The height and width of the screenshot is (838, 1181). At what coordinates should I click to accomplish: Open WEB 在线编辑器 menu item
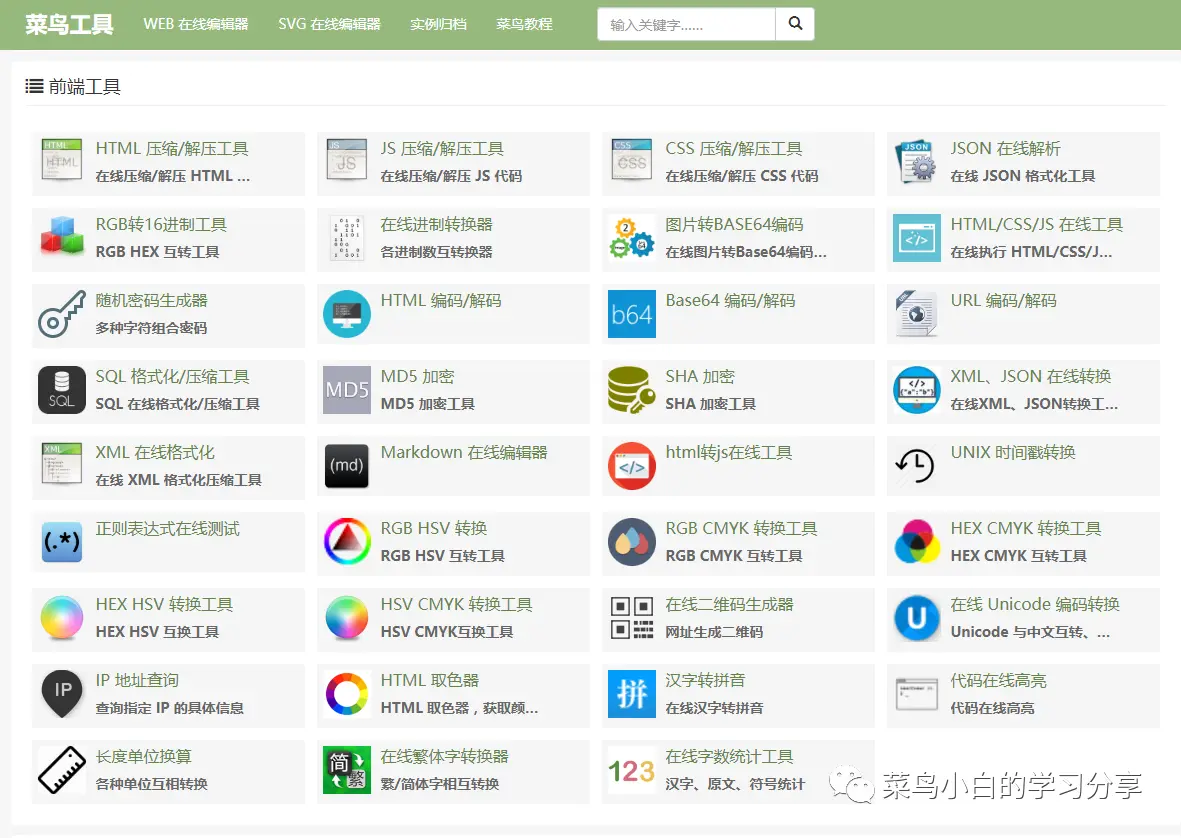[196, 24]
